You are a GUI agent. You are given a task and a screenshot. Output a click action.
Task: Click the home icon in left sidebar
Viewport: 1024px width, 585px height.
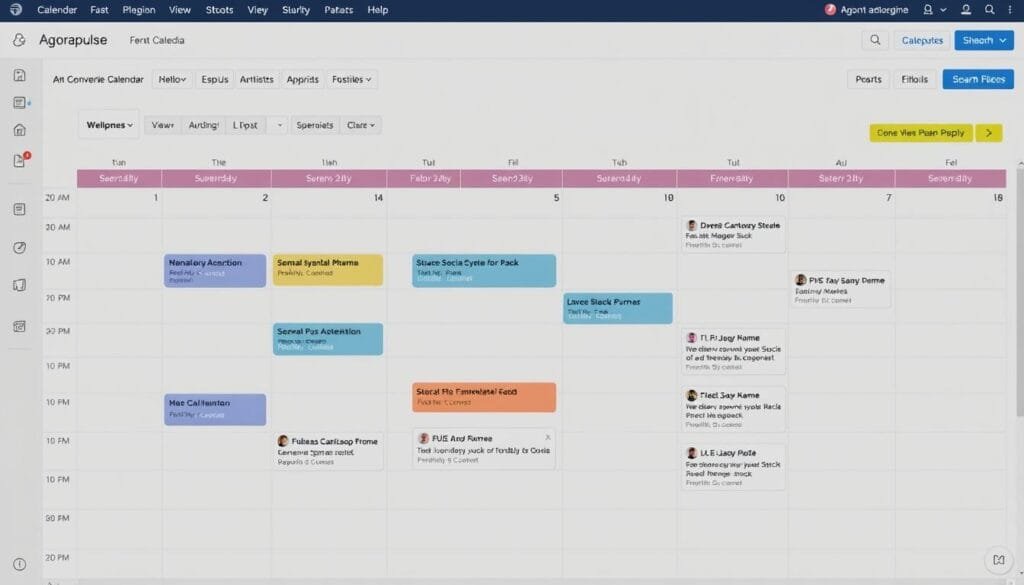(x=19, y=130)
